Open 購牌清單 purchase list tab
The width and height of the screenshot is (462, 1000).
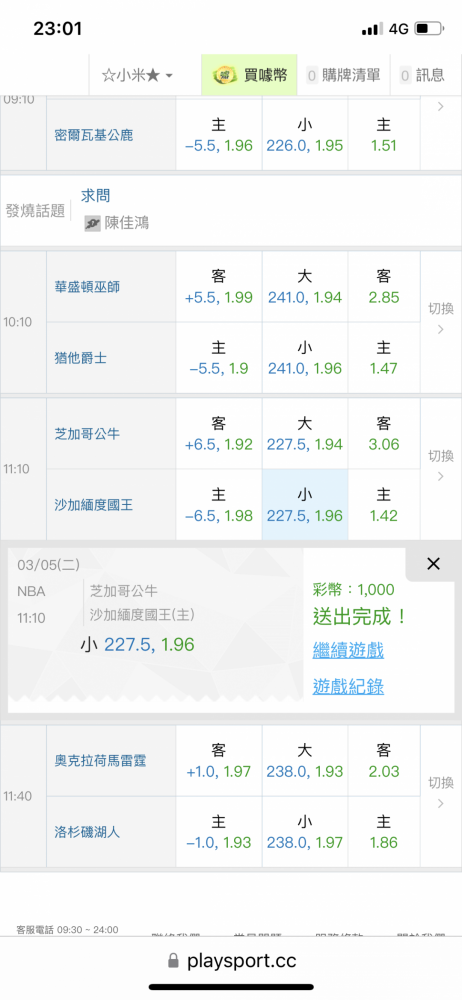[343, 75]
